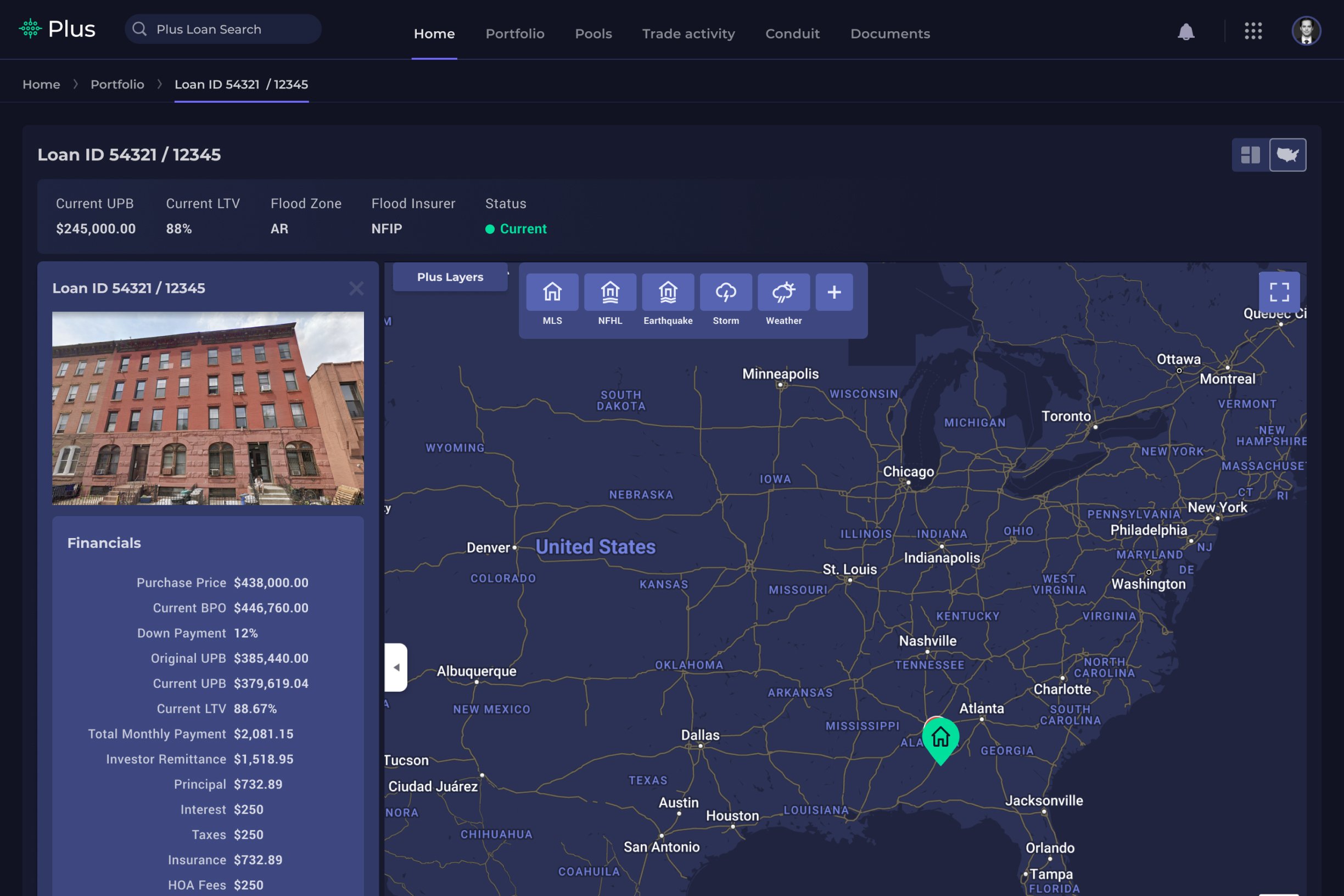Screen dimensions: 1344x896
Task: Toggle the NFHL flood layer
Action: tap(610, 292)
